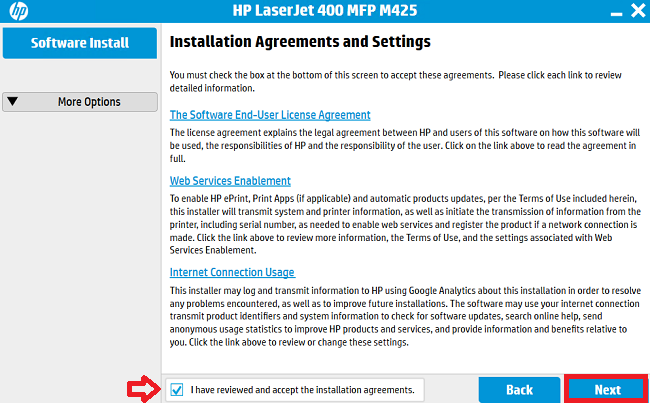Viewport: 650px width, 403px height.
Task: Click the Google Analytics description paragraph
Action: click(x=405, y=316)
